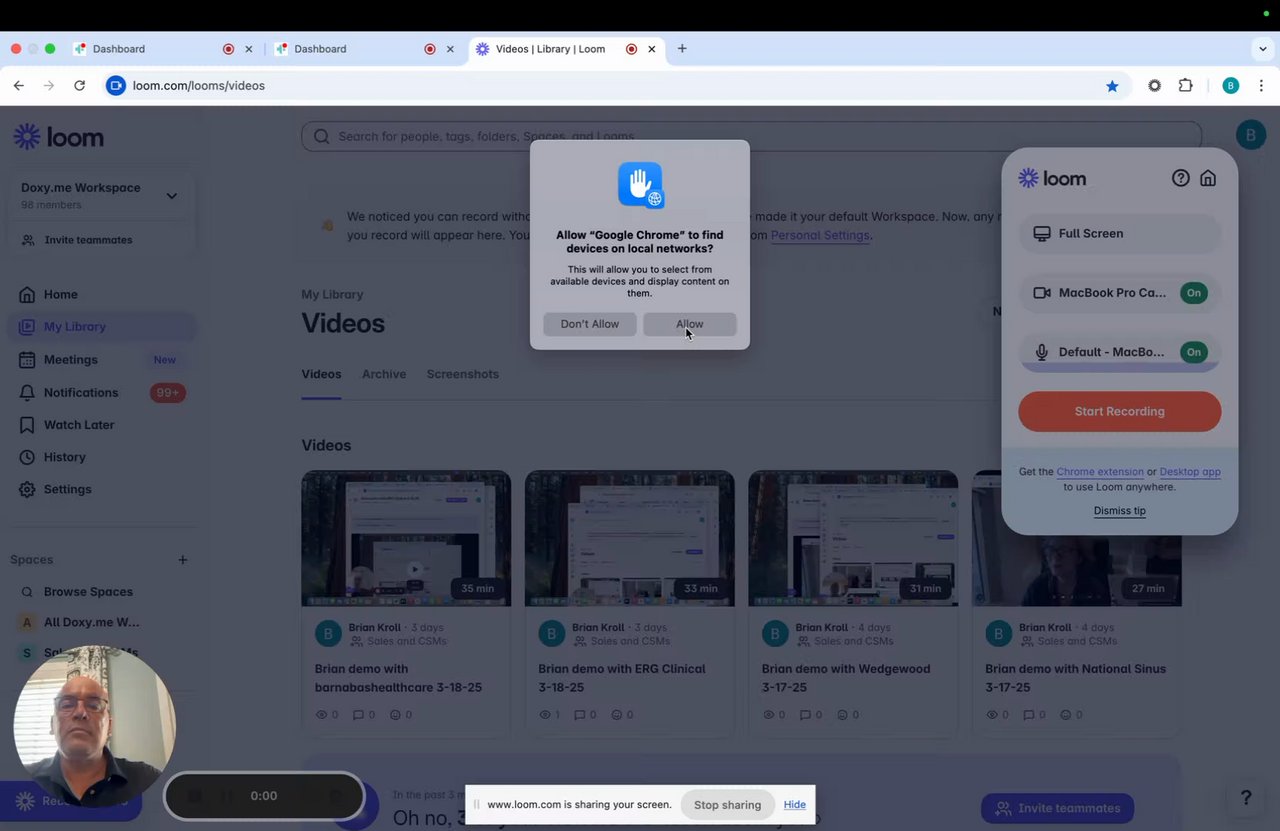Open the Chrome three-dot menu
The image size is (1280, 831).
tap(1261, 86)
